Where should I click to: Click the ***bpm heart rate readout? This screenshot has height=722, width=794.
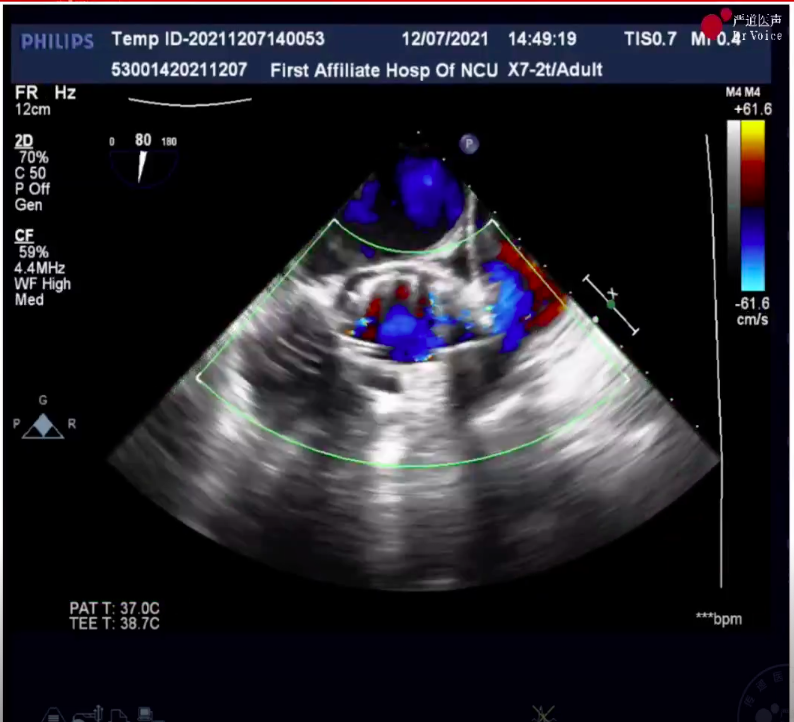click(718, 619)
